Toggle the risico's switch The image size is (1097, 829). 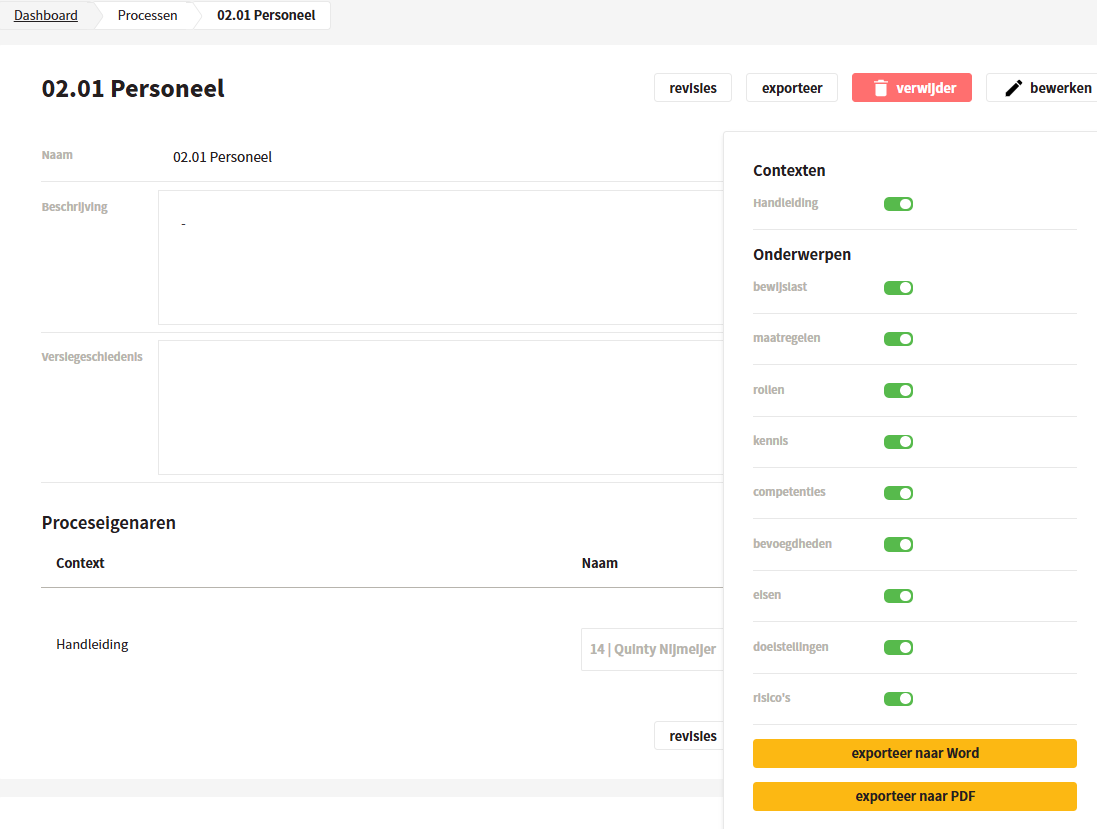pos(898,698)
